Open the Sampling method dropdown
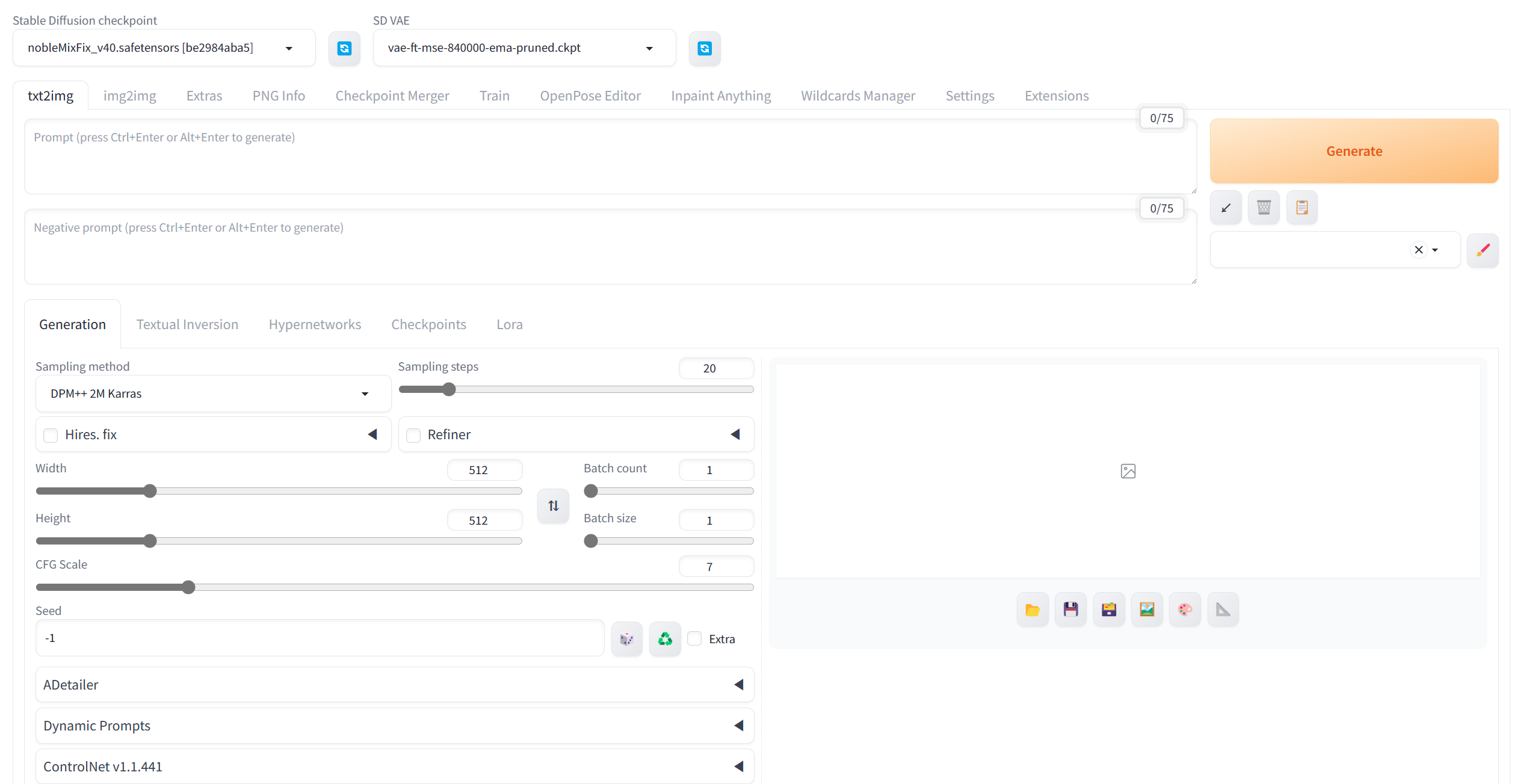Image resolution: width=1523 pixels, height=784 pixels. (213, 394)
